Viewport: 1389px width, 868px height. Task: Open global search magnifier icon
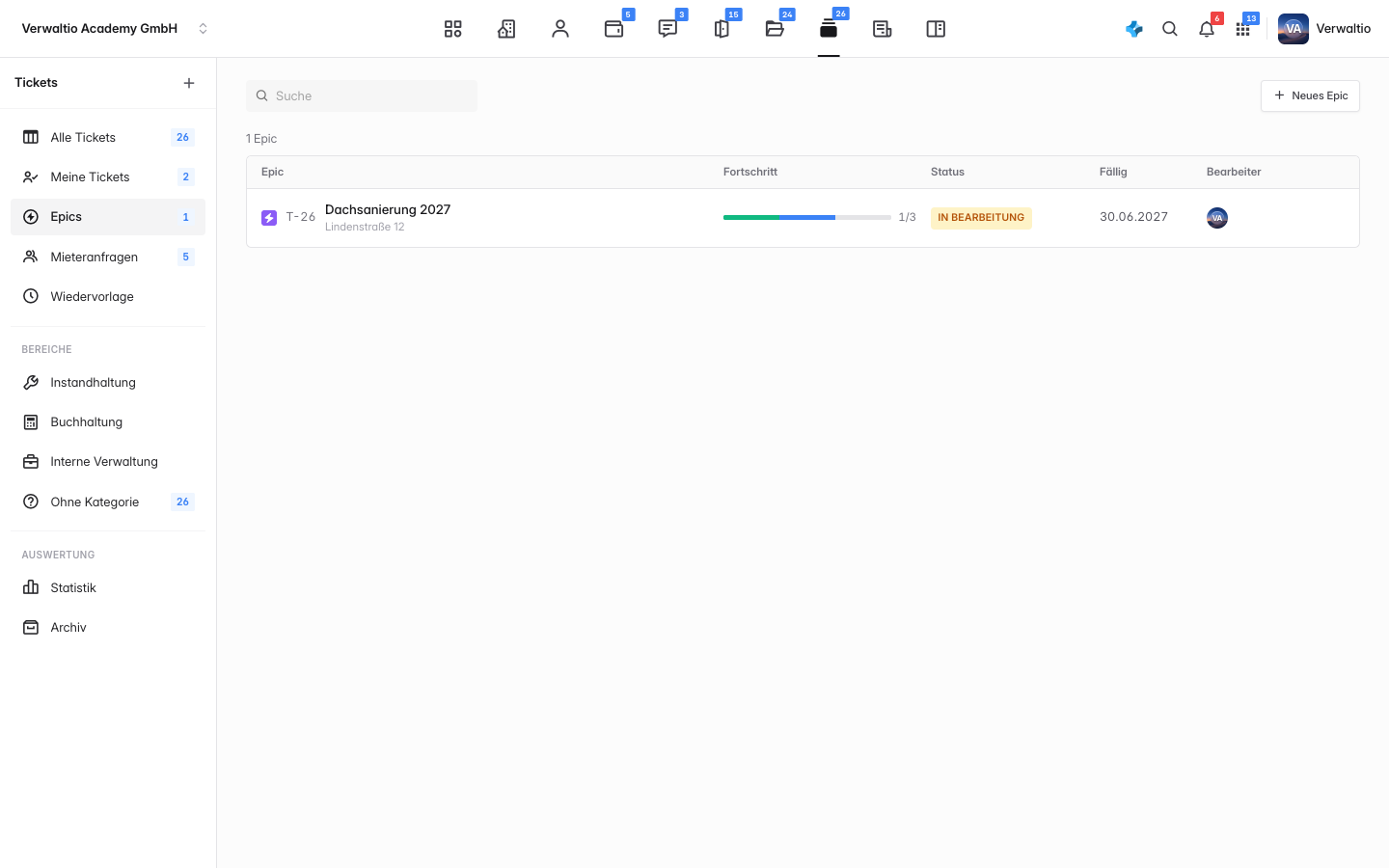(1170, 29)
